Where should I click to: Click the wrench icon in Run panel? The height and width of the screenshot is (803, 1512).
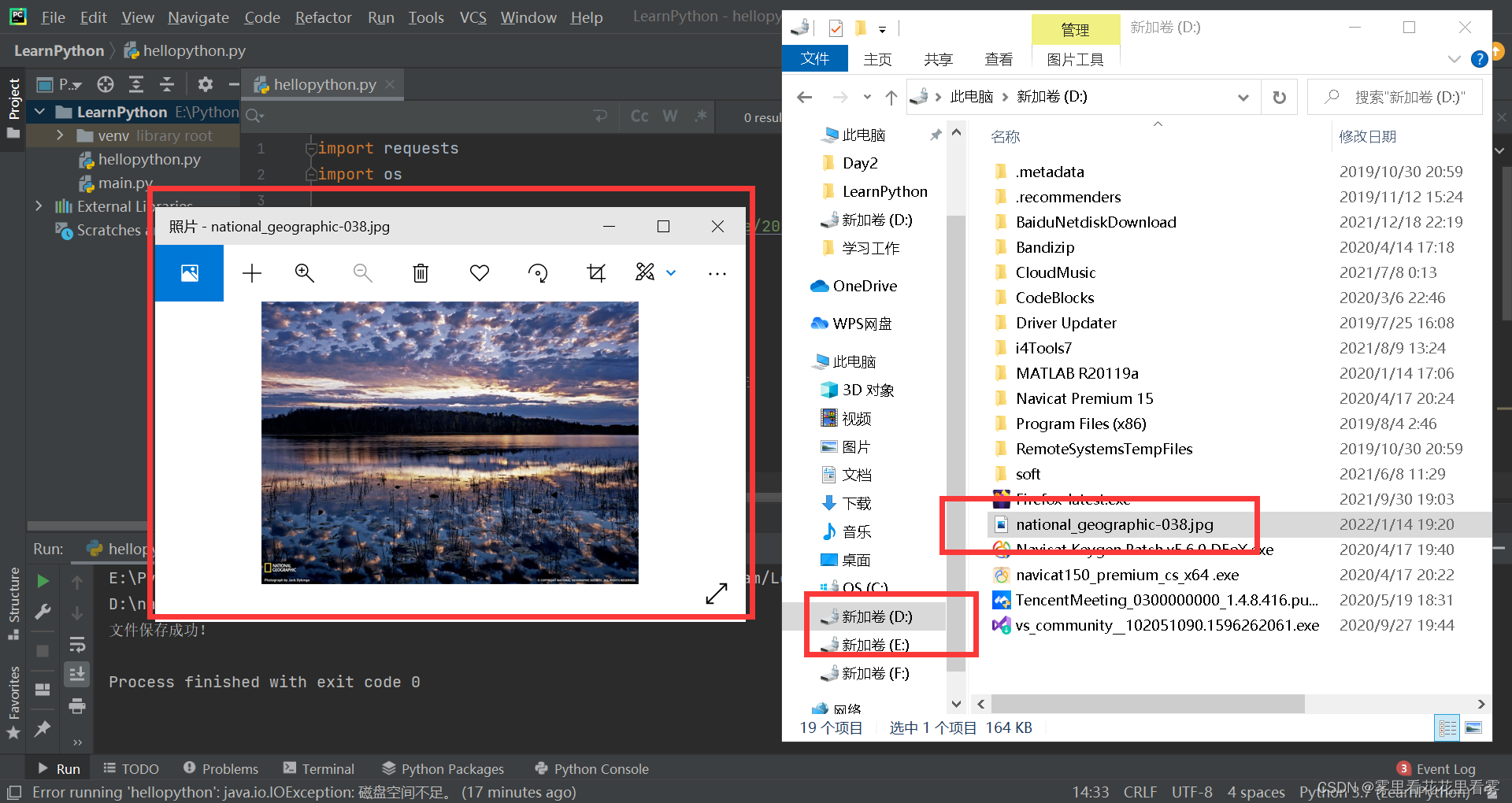tap(43, 612)
